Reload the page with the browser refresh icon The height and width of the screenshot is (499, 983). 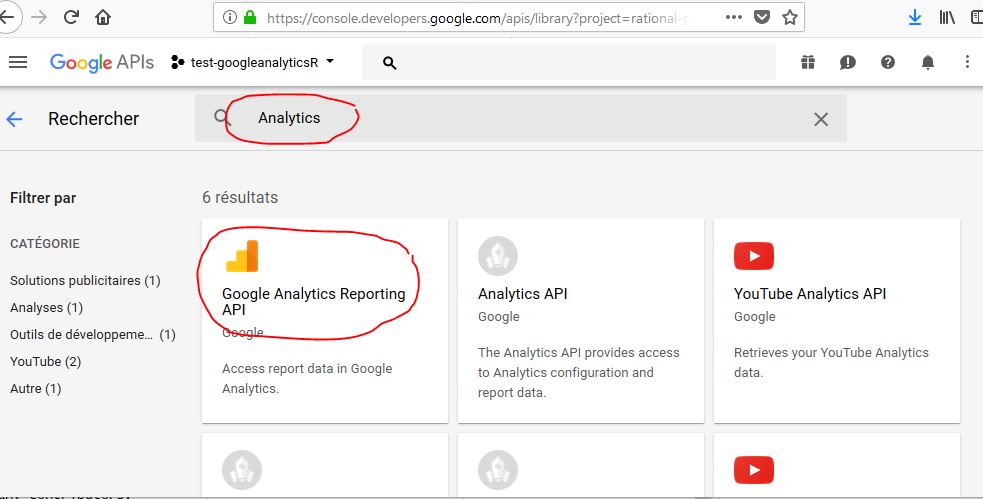pyautogui.click(x=71, y=17)
